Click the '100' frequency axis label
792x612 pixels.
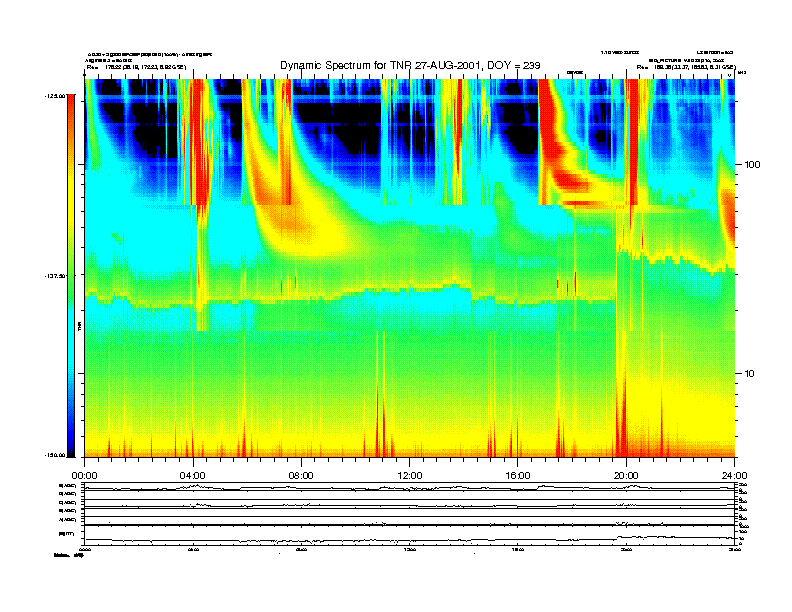pos(752,165)
